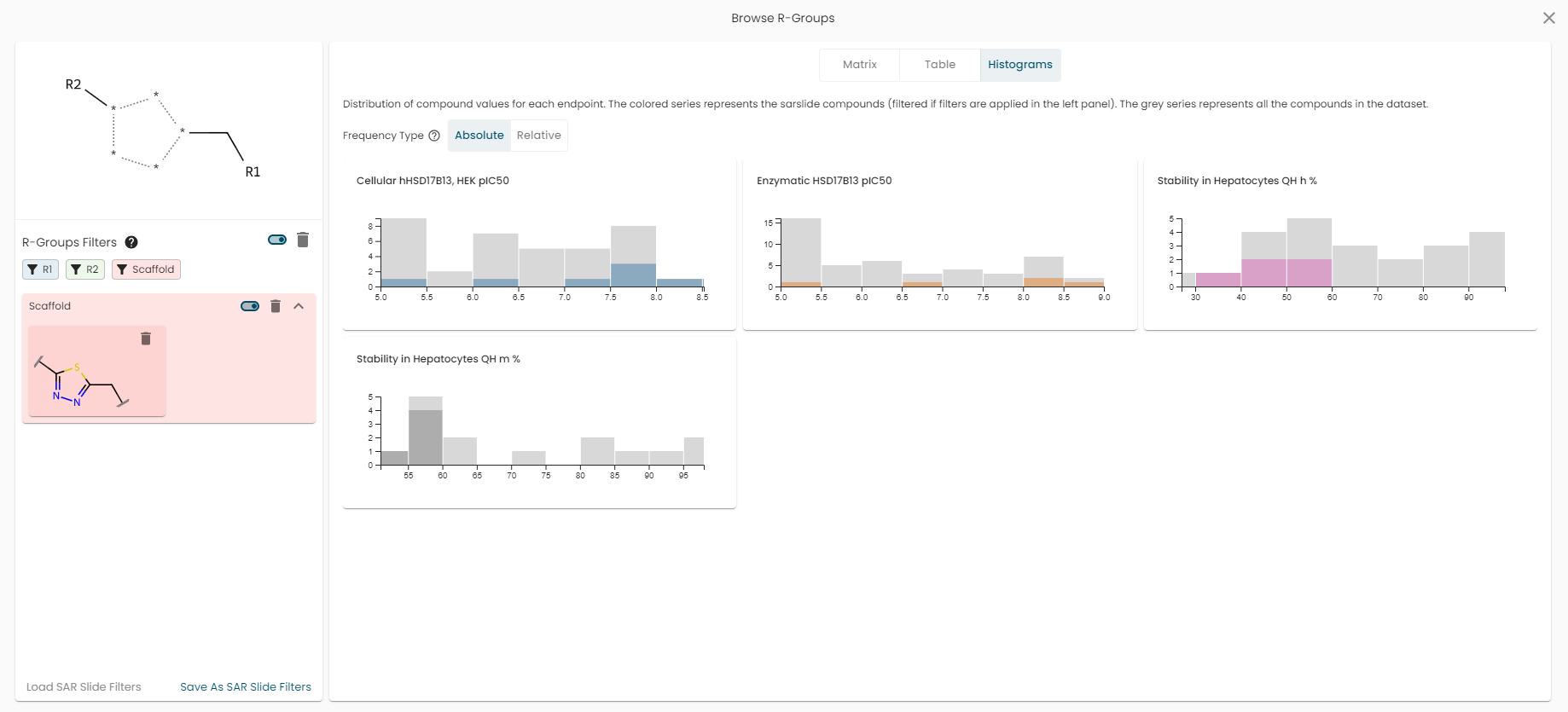Toggle all R-Groups filters on or off
Screen dimensions: 1568x712
277,240
